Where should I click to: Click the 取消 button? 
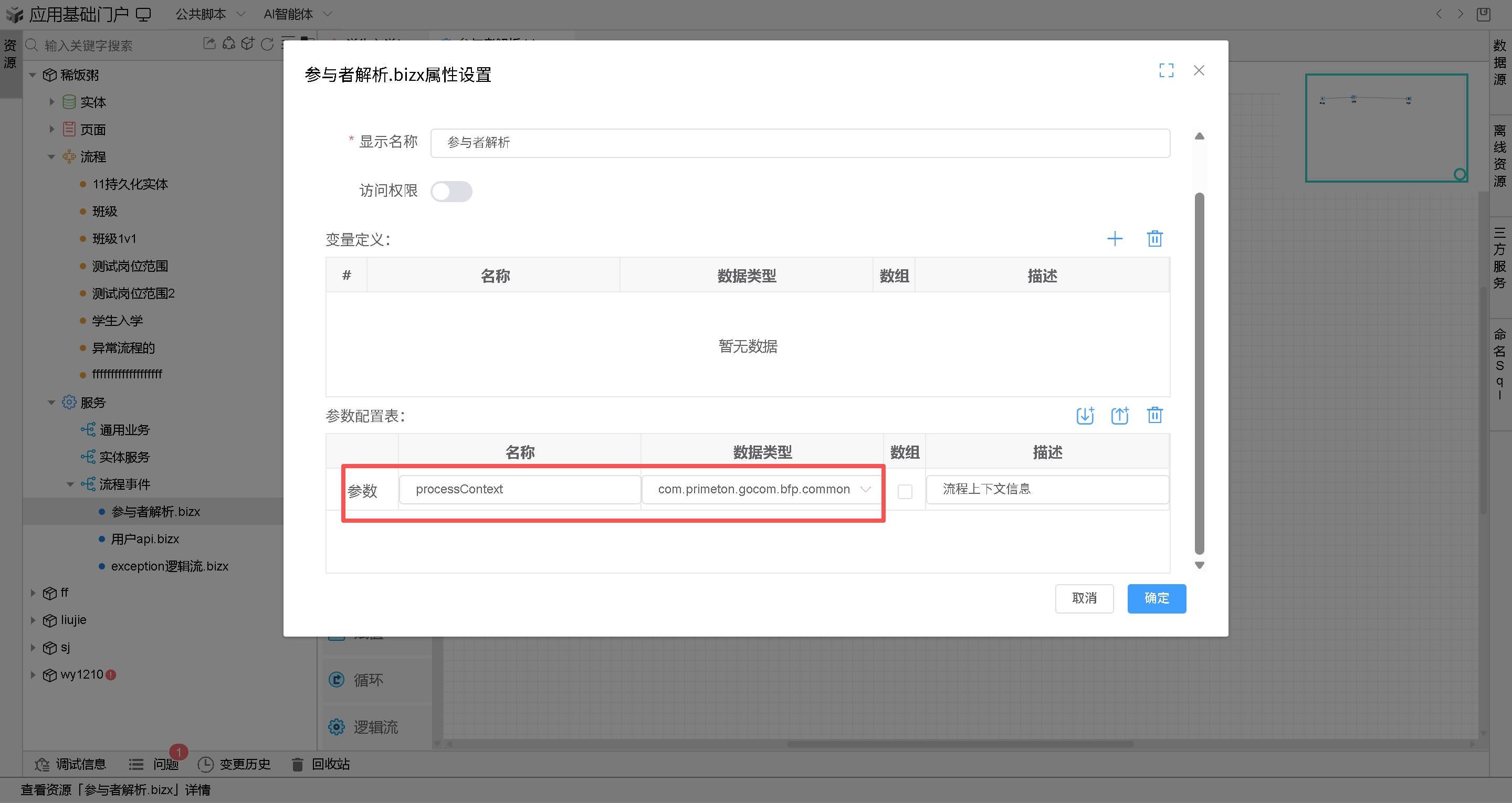[x=1084, y=598]
